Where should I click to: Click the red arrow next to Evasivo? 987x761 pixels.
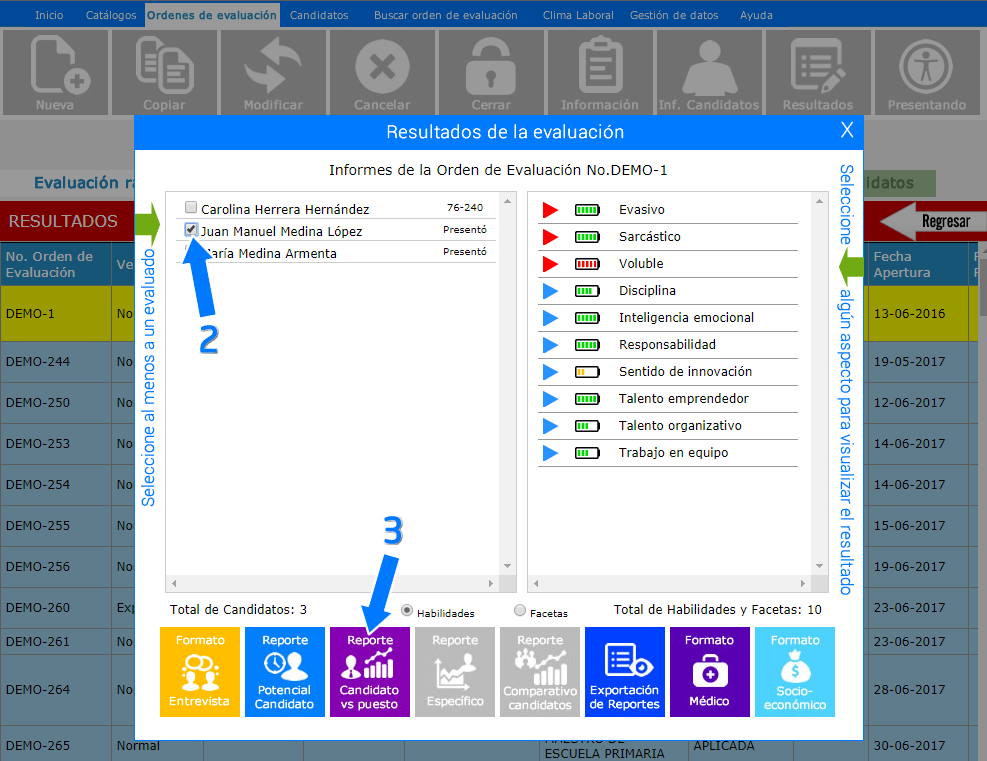point(550,210)
